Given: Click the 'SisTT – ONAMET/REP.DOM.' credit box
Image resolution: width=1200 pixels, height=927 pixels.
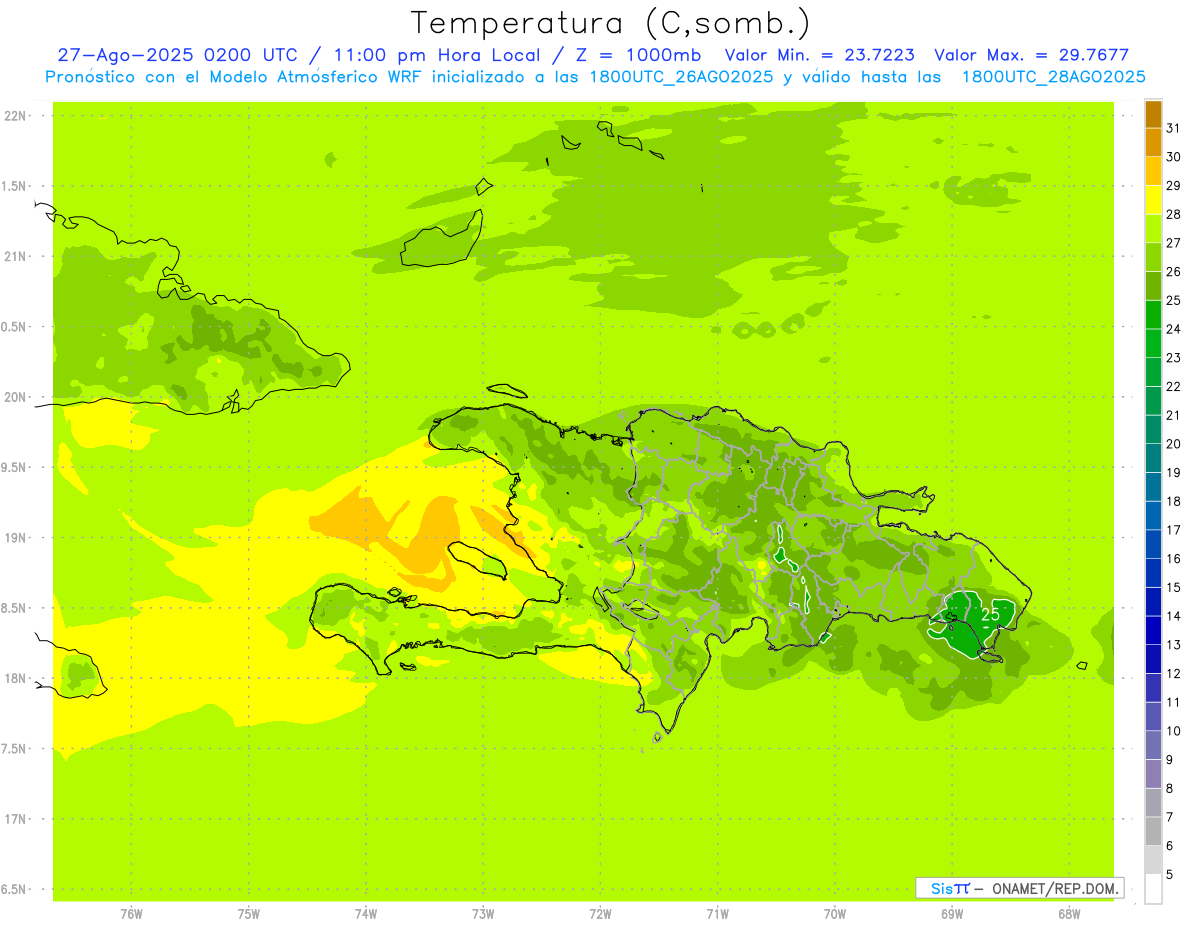Looking at the screenshot, I should tap(1019, 888).
